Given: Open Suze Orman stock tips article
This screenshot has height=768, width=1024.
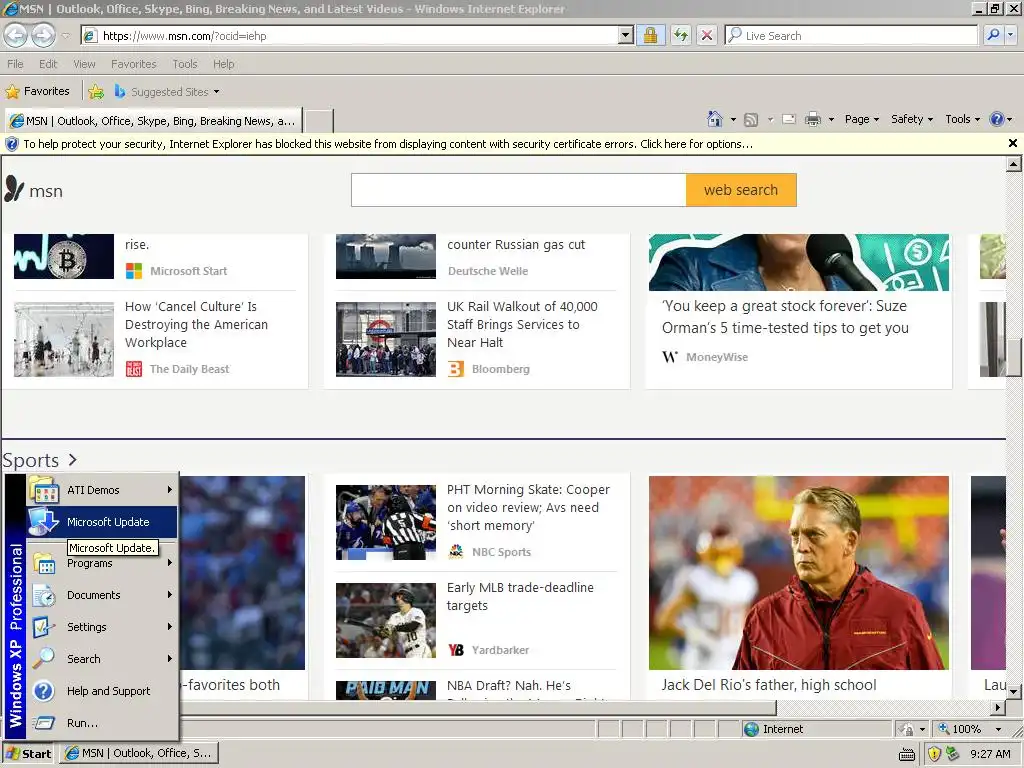Looking at the screenshot, I should [x=785, y=317].
